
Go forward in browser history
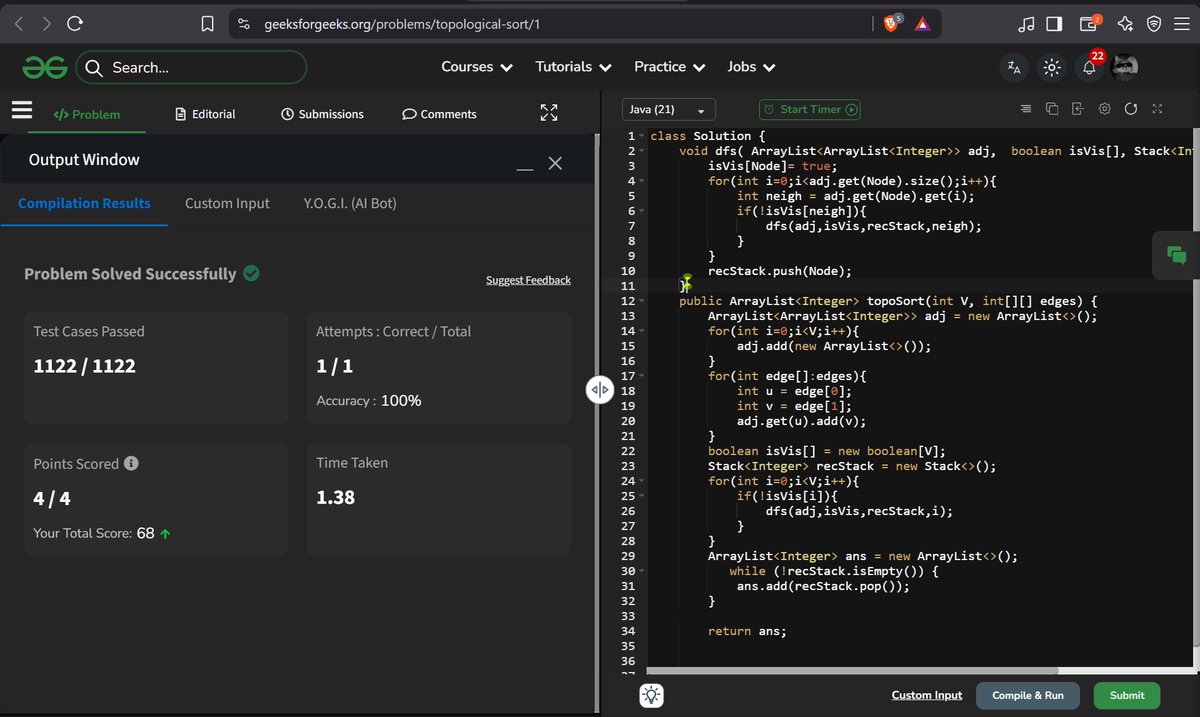click(x=46, y=23)
